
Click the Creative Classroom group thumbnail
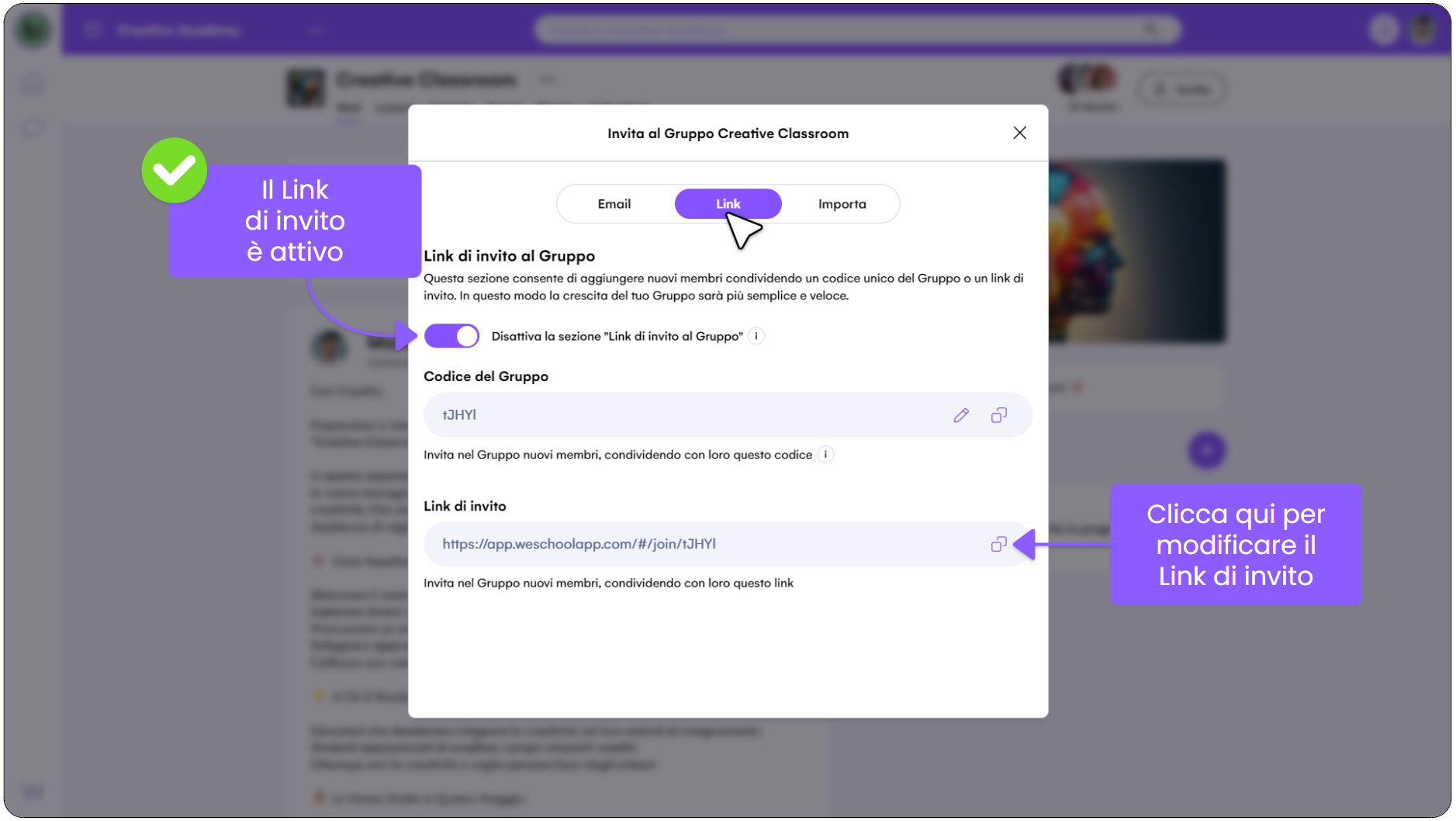306,88
